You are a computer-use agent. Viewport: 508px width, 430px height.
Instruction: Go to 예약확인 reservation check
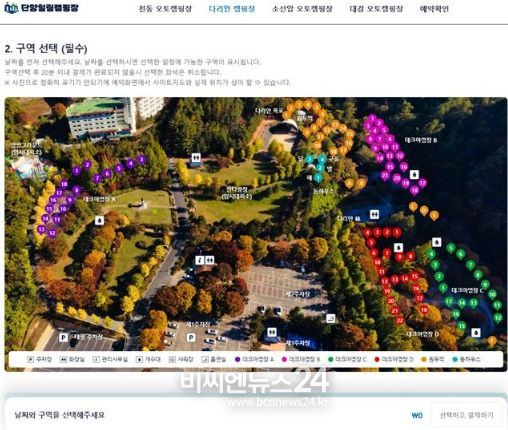(434, 9)
